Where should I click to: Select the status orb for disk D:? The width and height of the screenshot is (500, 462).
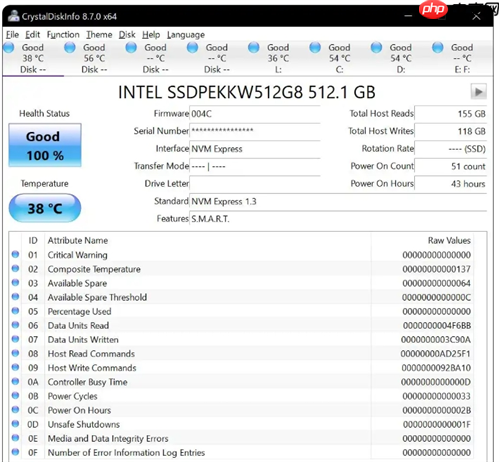(x=376, y=48)
